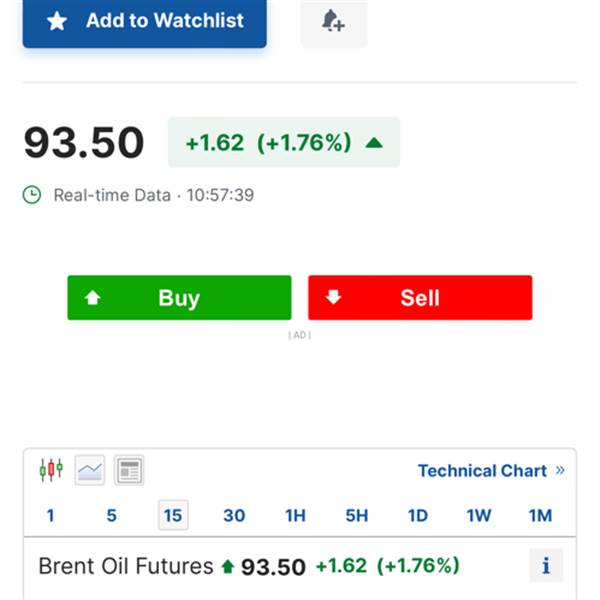The image size is (600, 600).
Task: Click the Add to Watchlist button
Action: pos(144,22)
